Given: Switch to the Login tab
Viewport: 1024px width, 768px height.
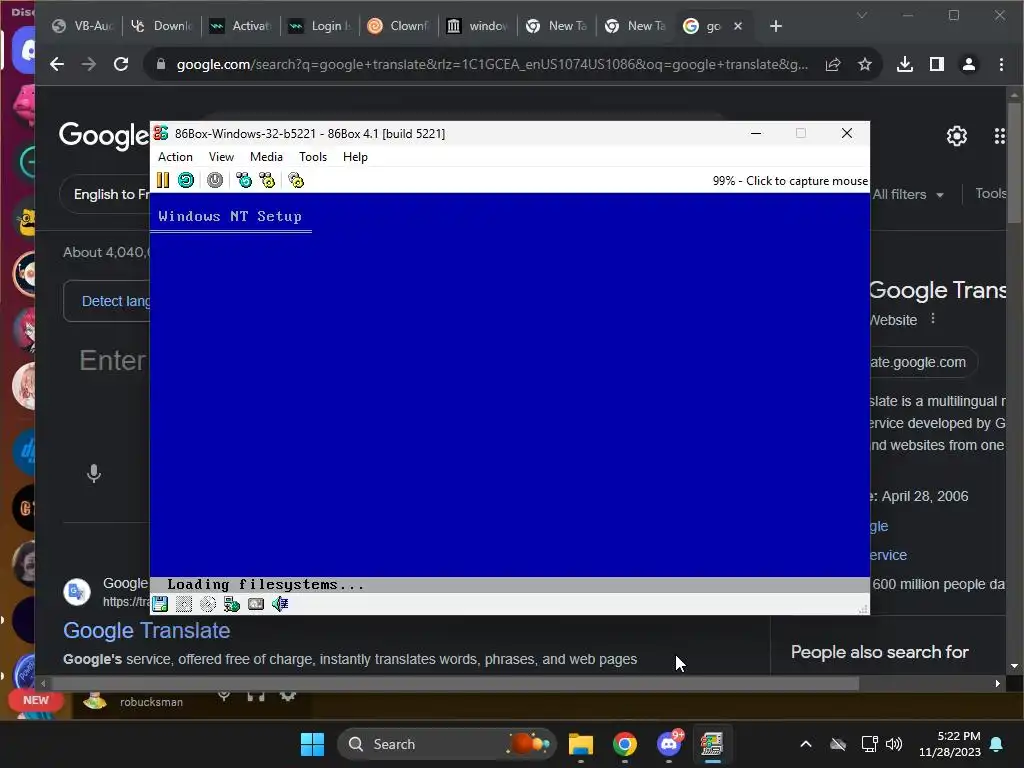Looking at the screenshot, I should click(x=320, y=26).
